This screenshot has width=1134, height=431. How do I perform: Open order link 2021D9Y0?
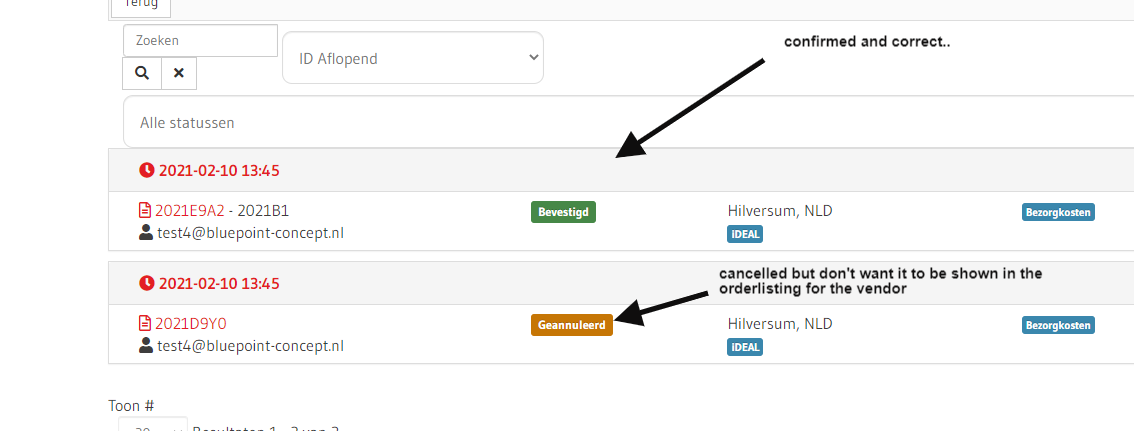[x=189, y=324]
